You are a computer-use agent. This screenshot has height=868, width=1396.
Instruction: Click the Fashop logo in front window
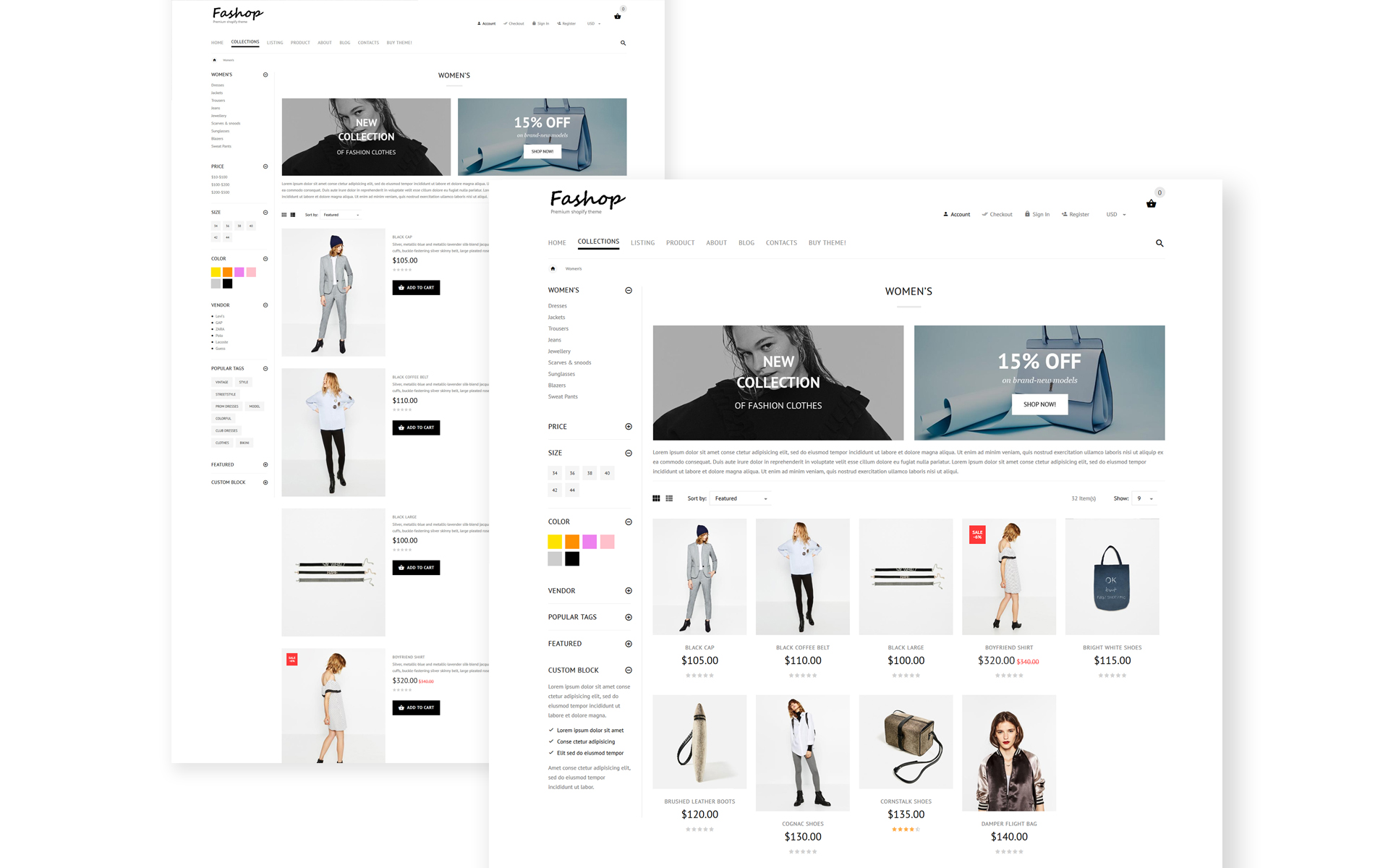point(587,201)
